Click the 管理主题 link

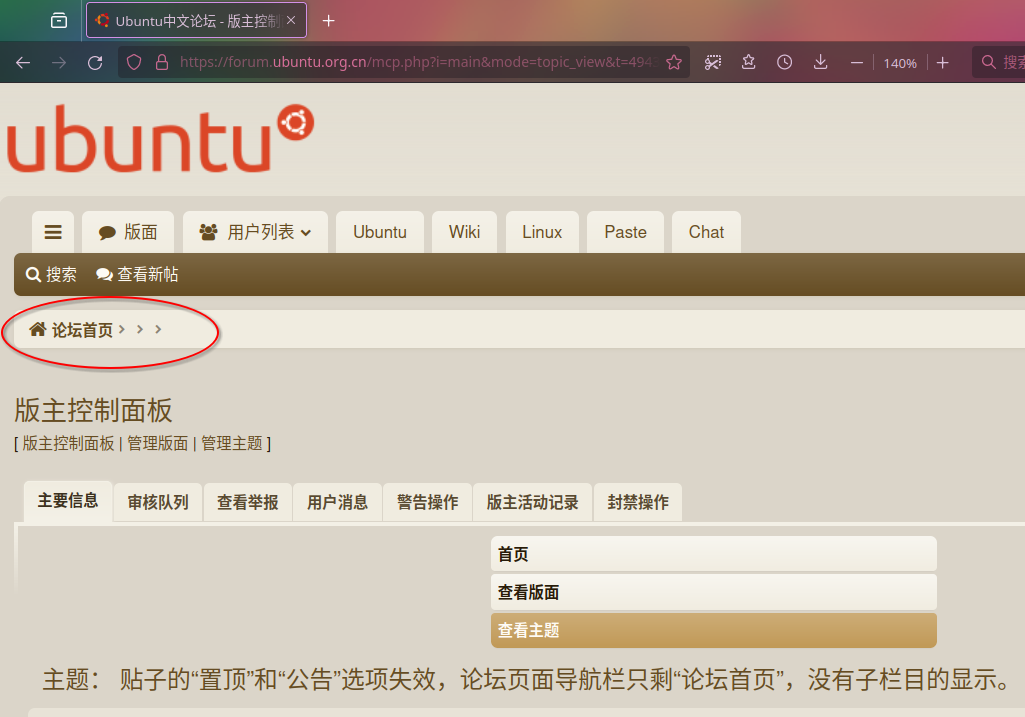(x=231, y=444)
